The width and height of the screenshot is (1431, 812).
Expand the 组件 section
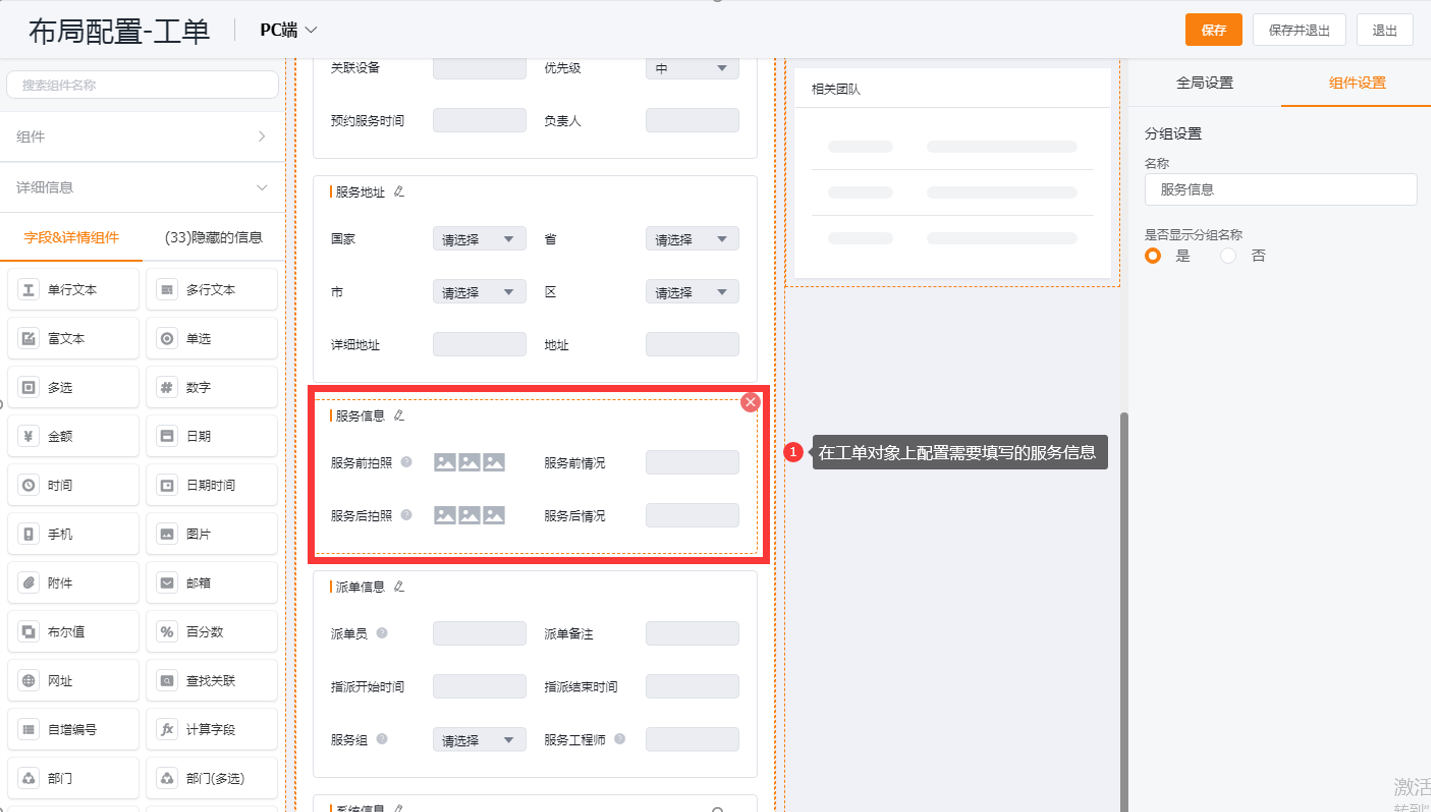point(142,136)
